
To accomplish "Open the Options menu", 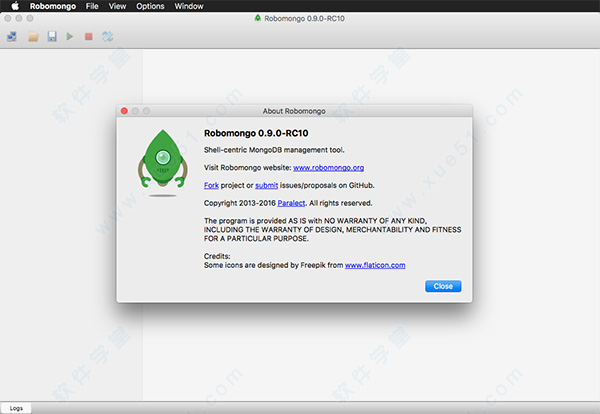I will click(x=150, y=6).
